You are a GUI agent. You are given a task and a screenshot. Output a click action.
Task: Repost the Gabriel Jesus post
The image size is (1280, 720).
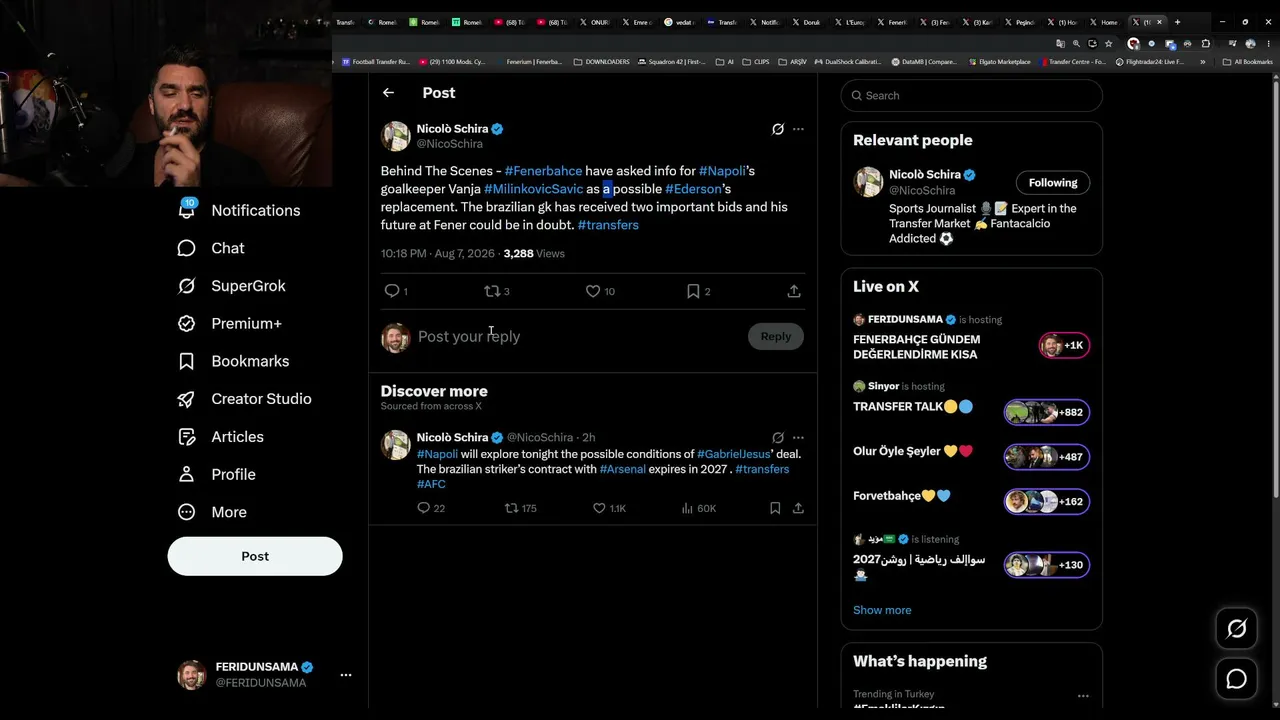pos(512,508)
